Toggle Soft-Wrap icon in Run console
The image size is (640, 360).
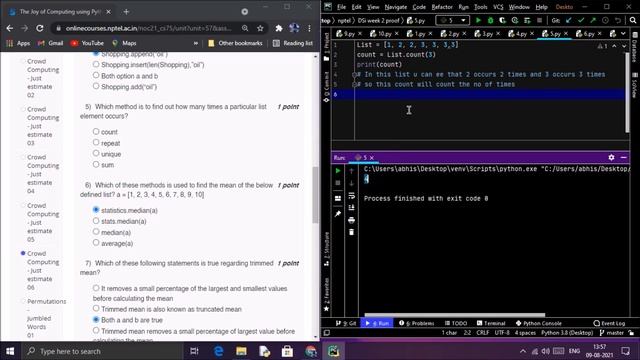tap(351, 196)
